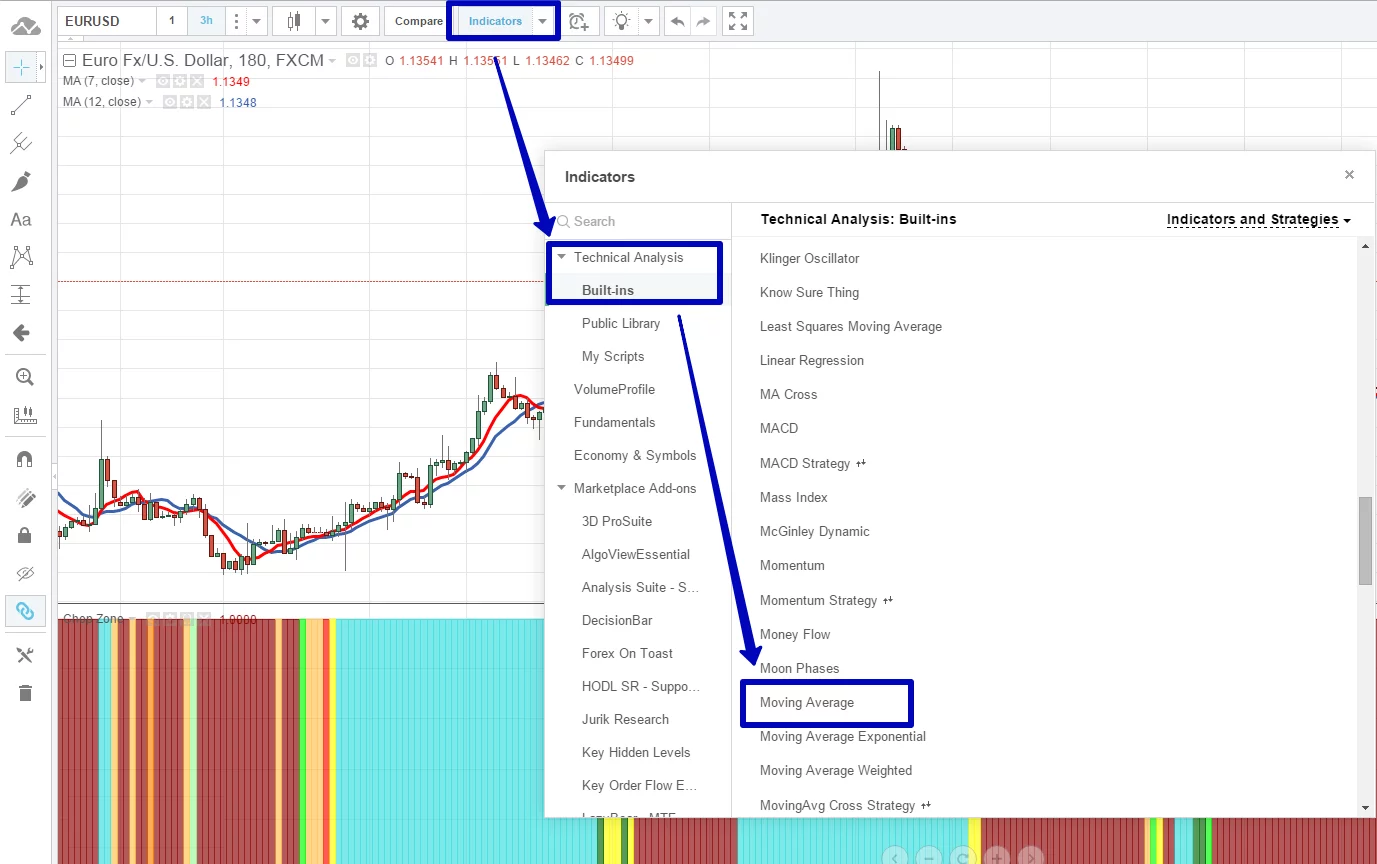Open MA (12, close) dropdown arrow
Image resolution: width=1377 pixels, height=864 pixels.
(149, 102)
